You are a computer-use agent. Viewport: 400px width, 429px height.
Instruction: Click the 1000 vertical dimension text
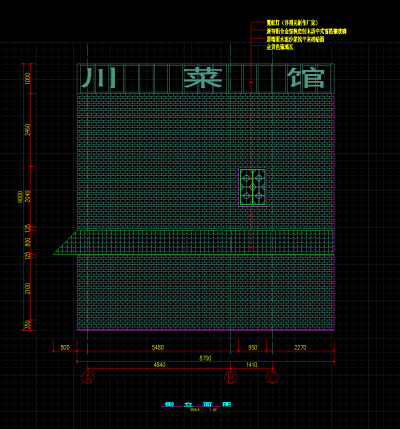28,79
